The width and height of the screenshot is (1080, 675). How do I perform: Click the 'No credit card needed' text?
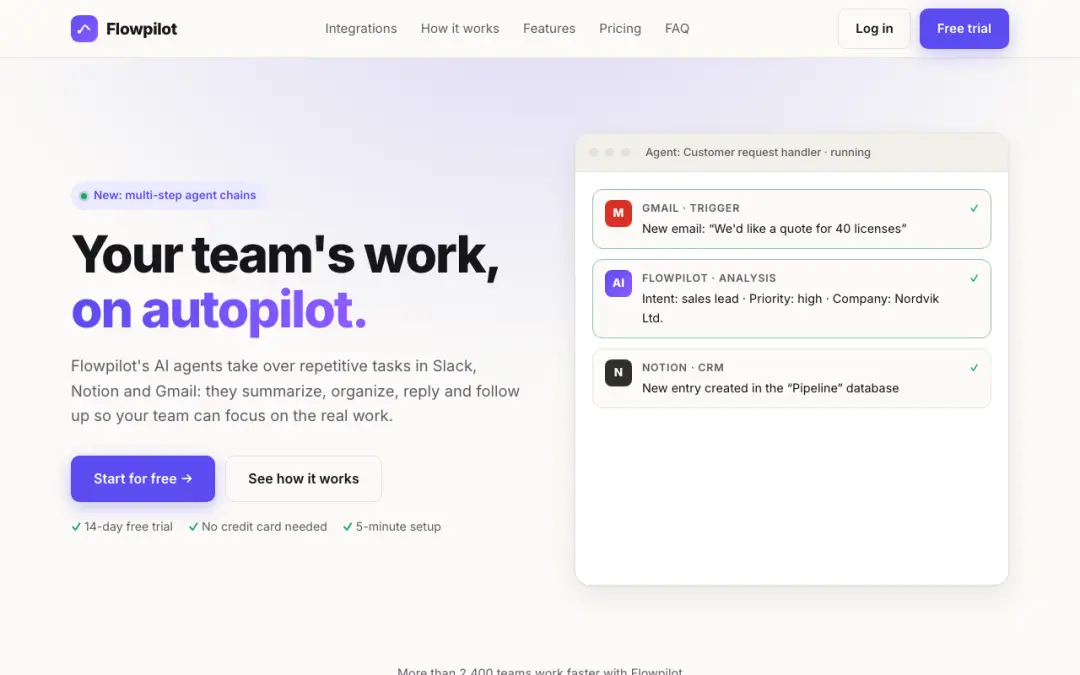(264, 527)
